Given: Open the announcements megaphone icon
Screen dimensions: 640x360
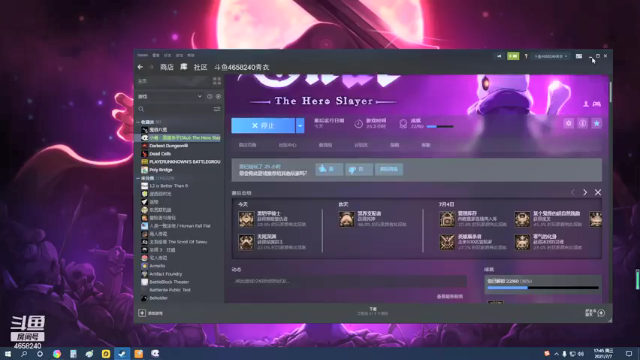Looking at the screenshot, I should tap(499, 56).
